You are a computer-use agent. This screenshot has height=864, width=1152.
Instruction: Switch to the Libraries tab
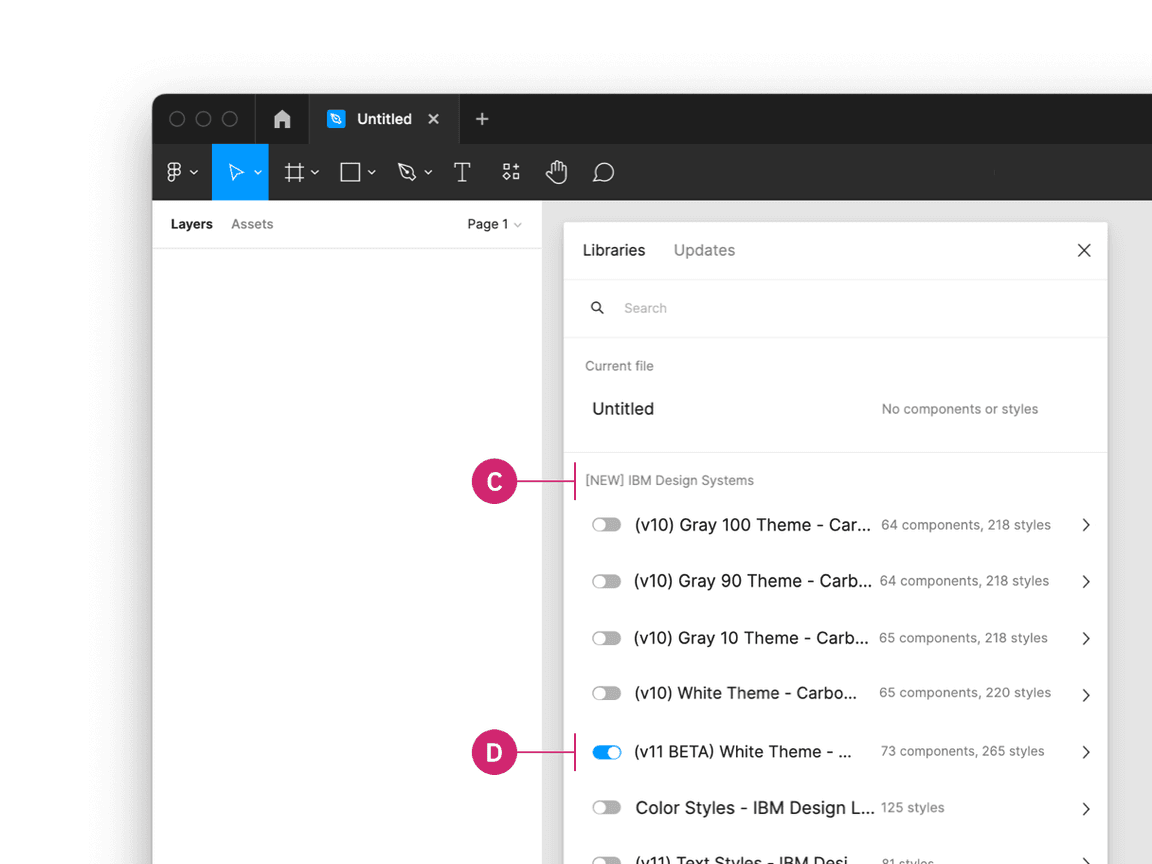[x=614, y=251]
